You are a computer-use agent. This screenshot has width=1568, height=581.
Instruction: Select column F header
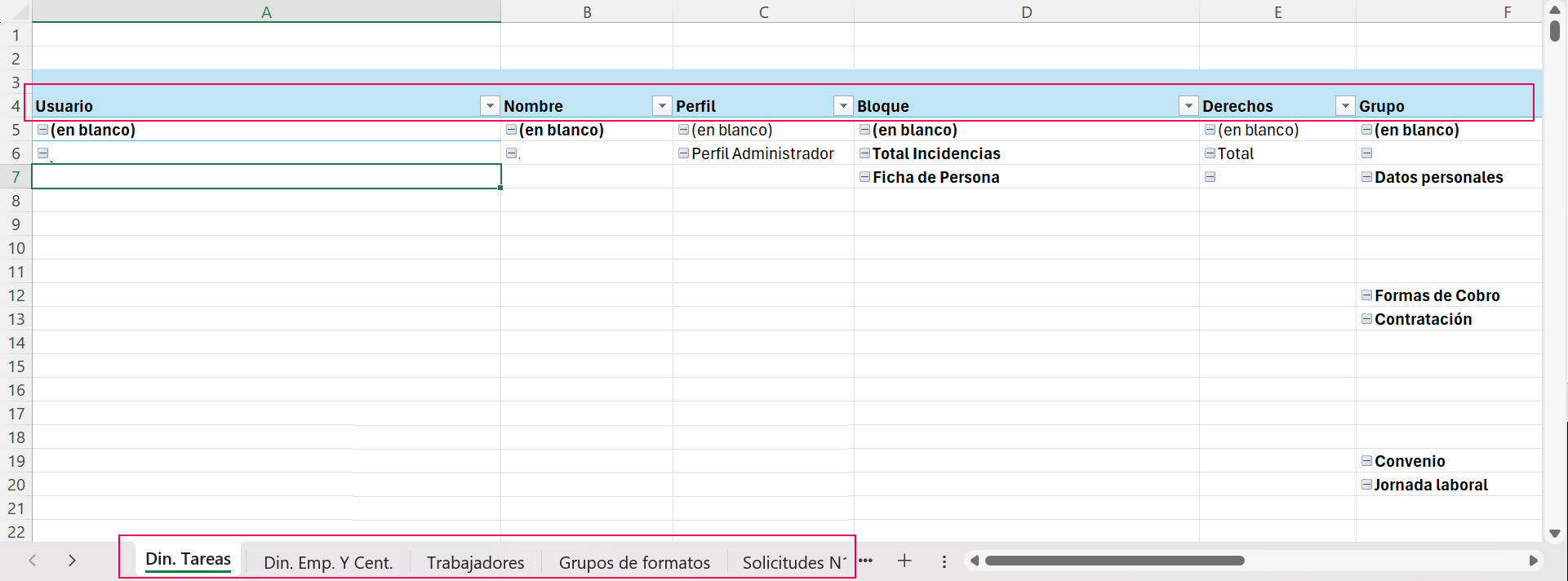click(x=1449, y=11)
